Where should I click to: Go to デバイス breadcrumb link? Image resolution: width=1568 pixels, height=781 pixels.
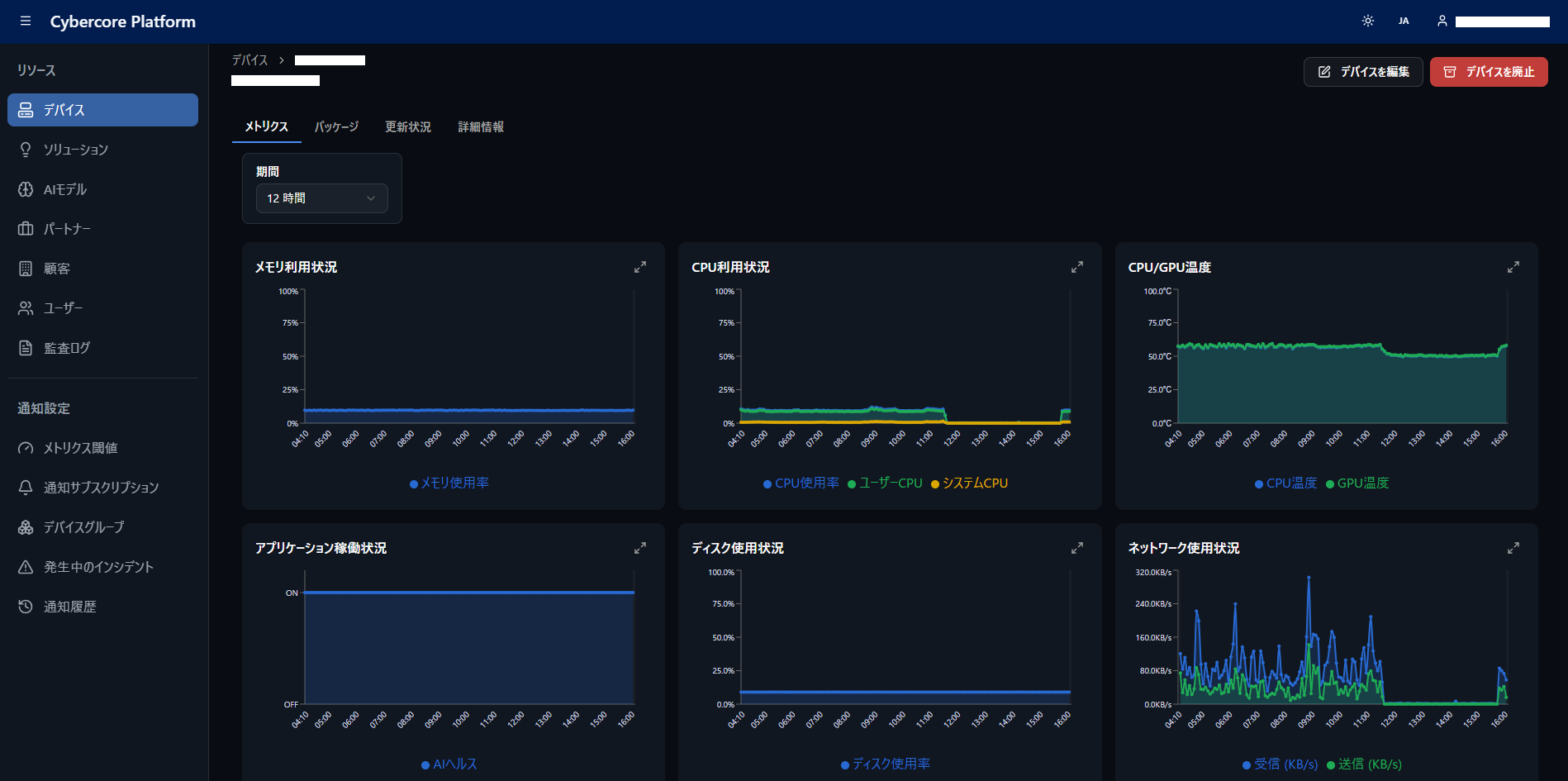249,60
